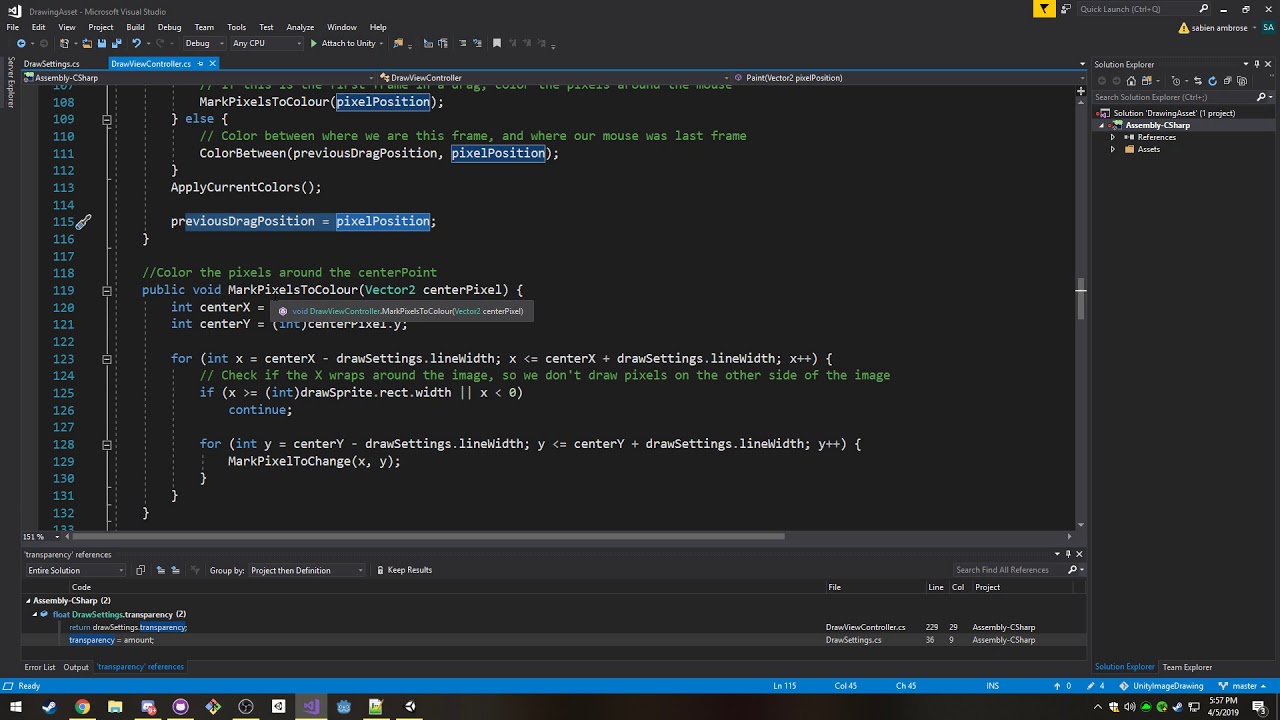
Task: Click the Comment selection toolbar icon
Action: click(462, 43)
